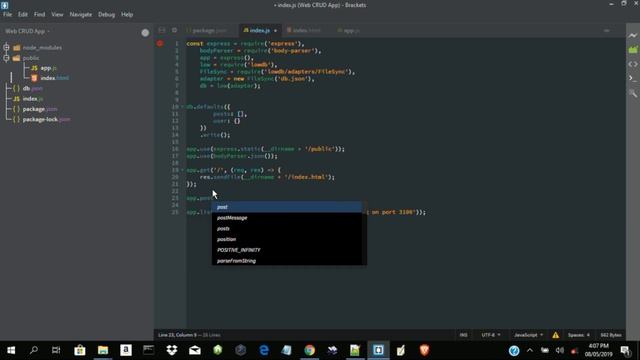The width and height of the screenshot is (640, 360).
Task: Open index.js in the file tree
Action: (33, 99)
